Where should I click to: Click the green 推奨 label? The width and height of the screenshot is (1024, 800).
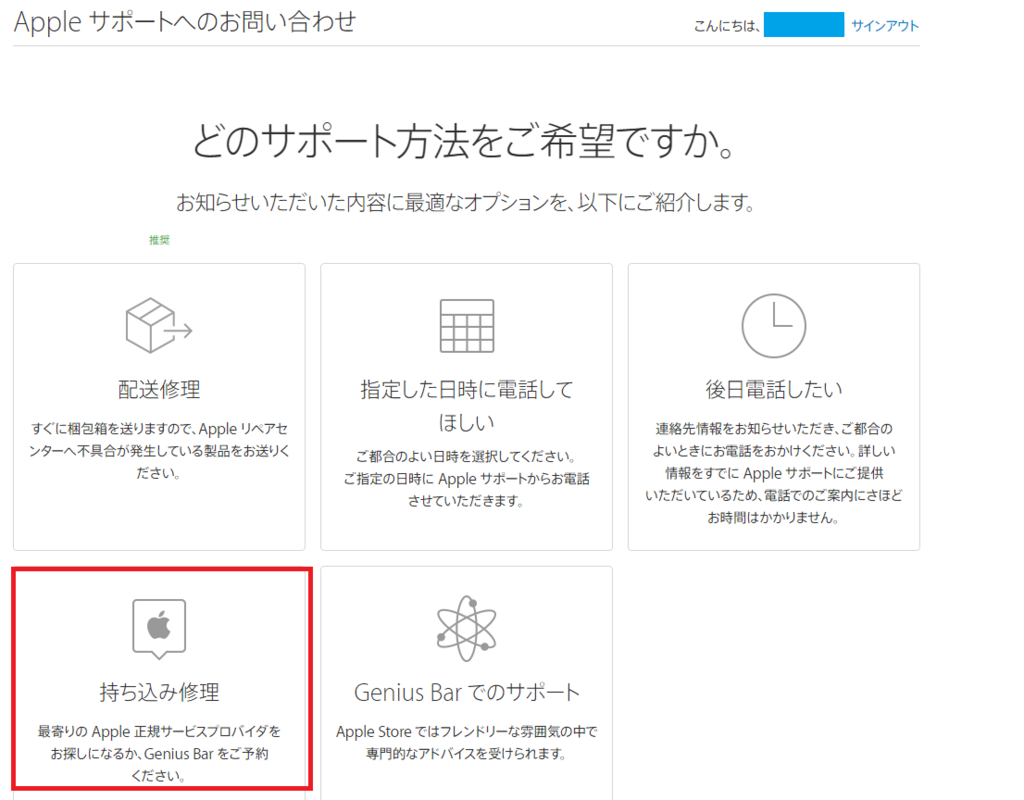tap(159, 240)
